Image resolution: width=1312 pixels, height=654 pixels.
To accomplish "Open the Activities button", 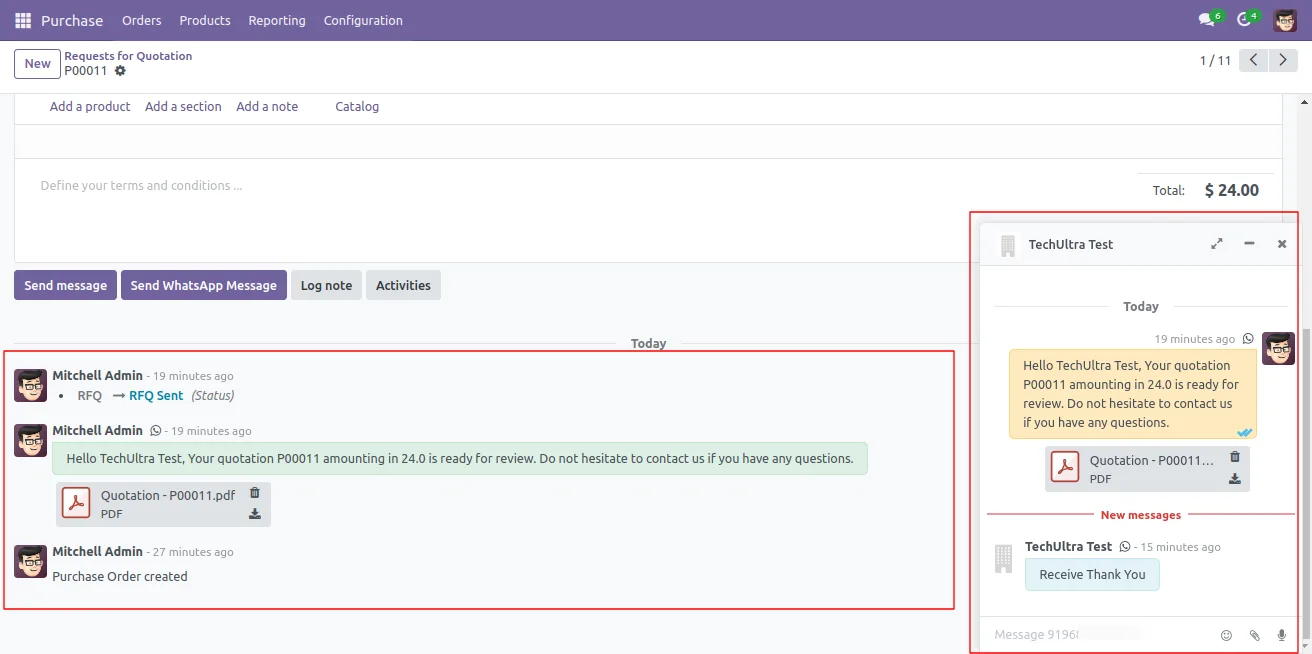I will [x=403, y=285].
